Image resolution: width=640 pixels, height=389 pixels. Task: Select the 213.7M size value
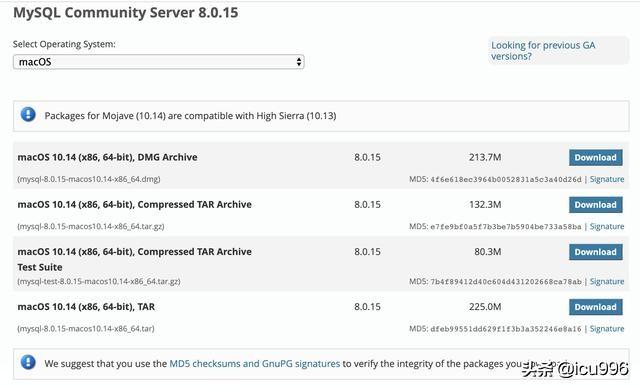point(485,158)
